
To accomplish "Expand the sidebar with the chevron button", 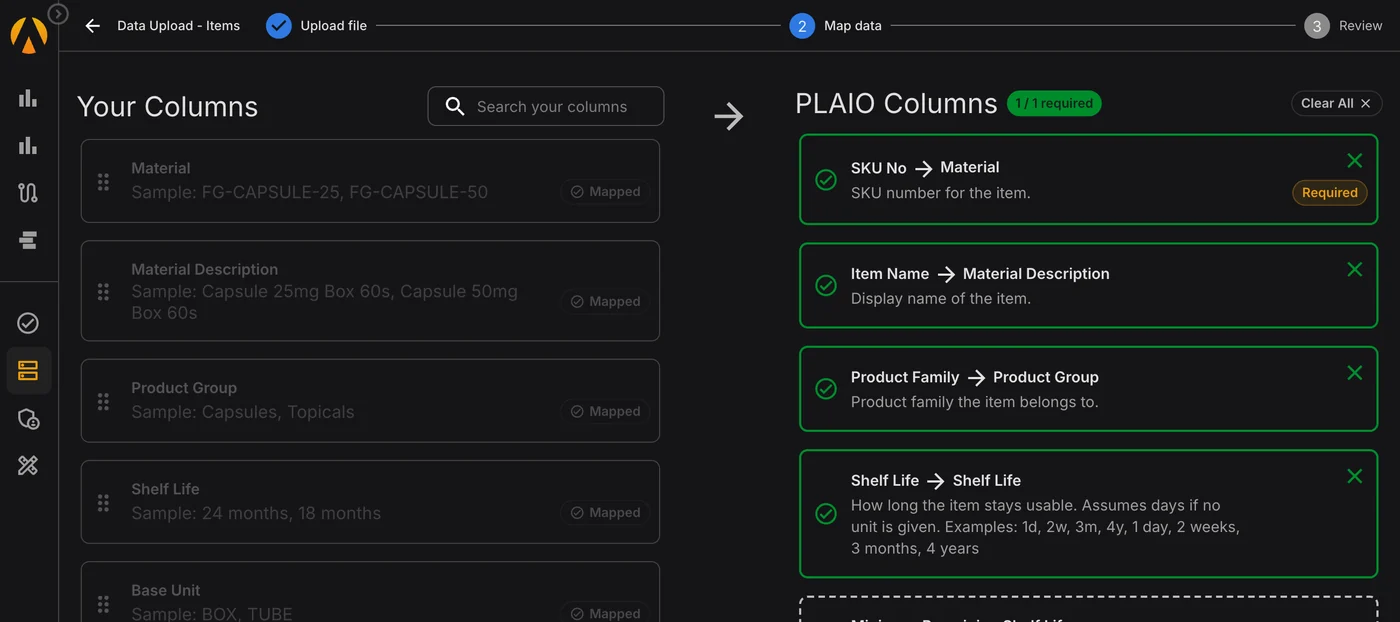I will [x=58, y=14].
